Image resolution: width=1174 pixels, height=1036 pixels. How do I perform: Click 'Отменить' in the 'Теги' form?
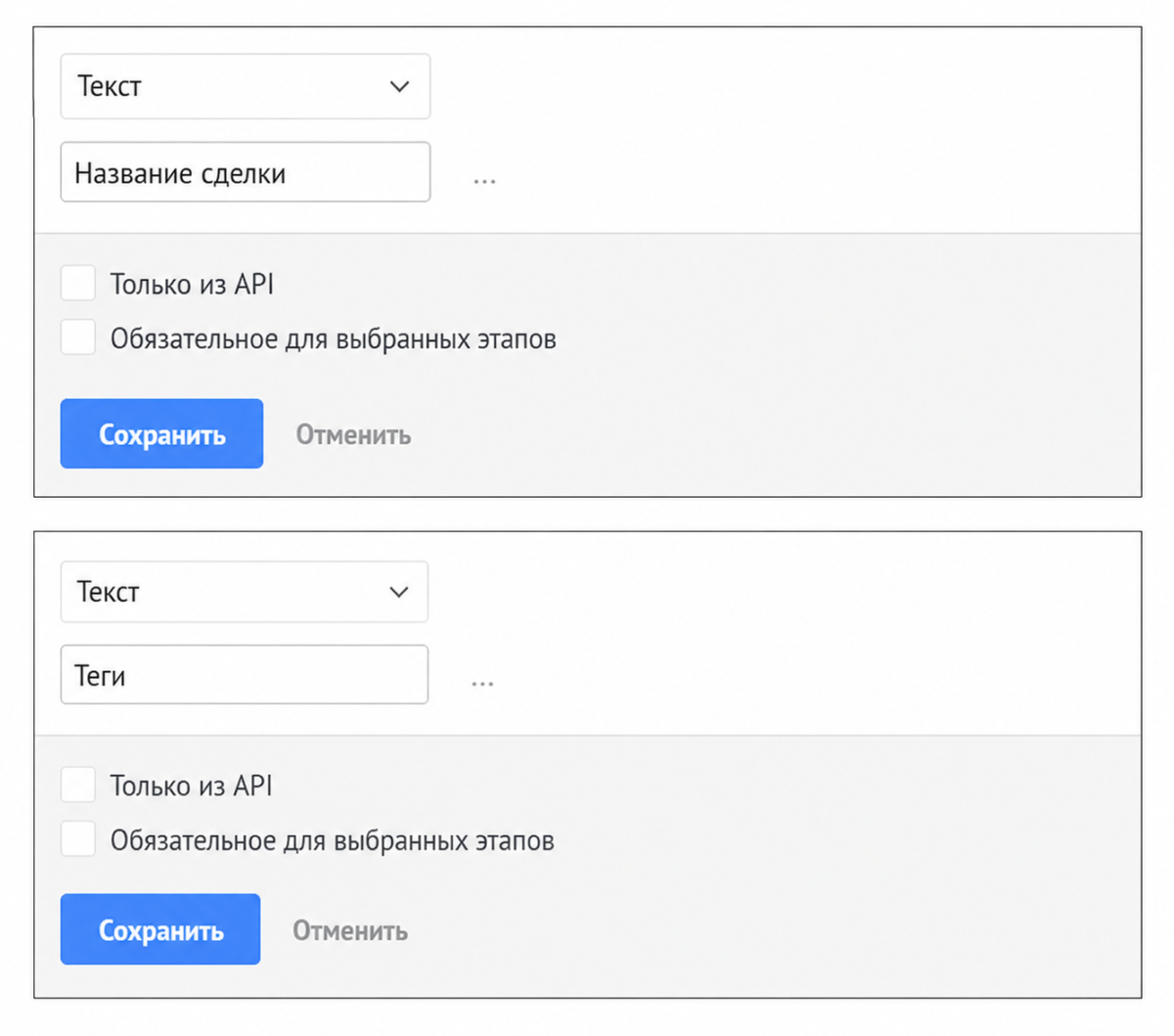(x=350, y=930)
